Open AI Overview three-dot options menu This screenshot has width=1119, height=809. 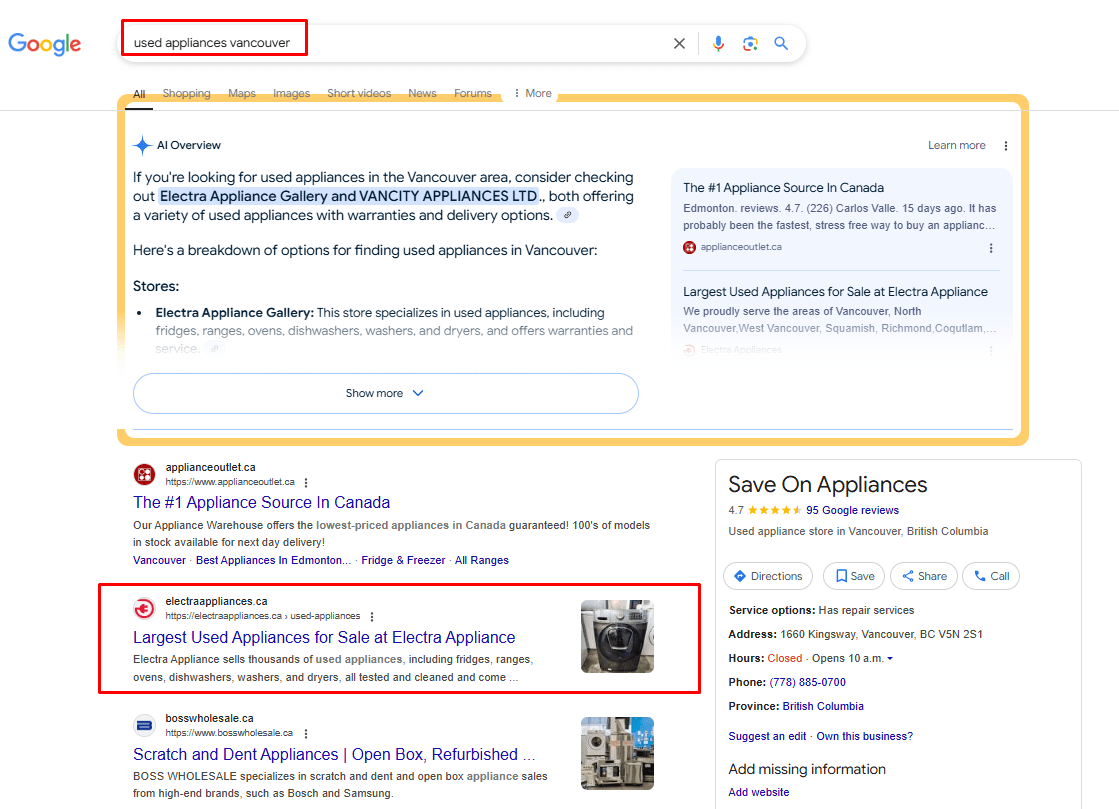tap(1006, 146)
